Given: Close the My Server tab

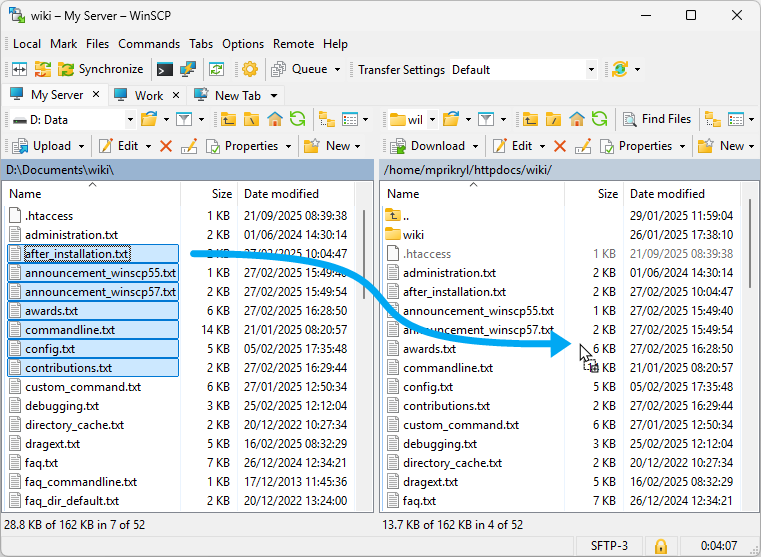Looking at the screenshot, I should click(x=96, y=95).
